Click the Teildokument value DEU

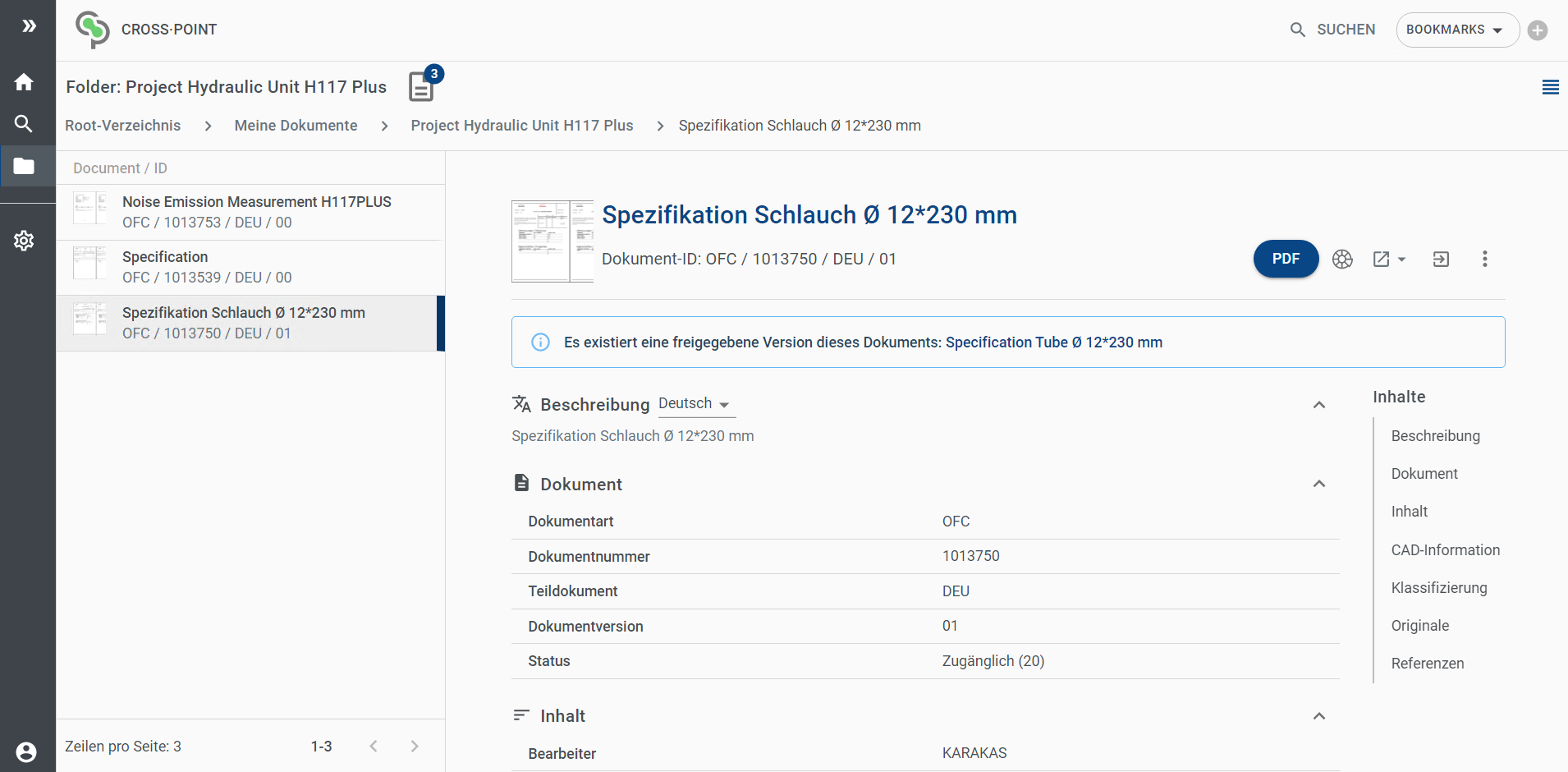(x=956, y=591)
